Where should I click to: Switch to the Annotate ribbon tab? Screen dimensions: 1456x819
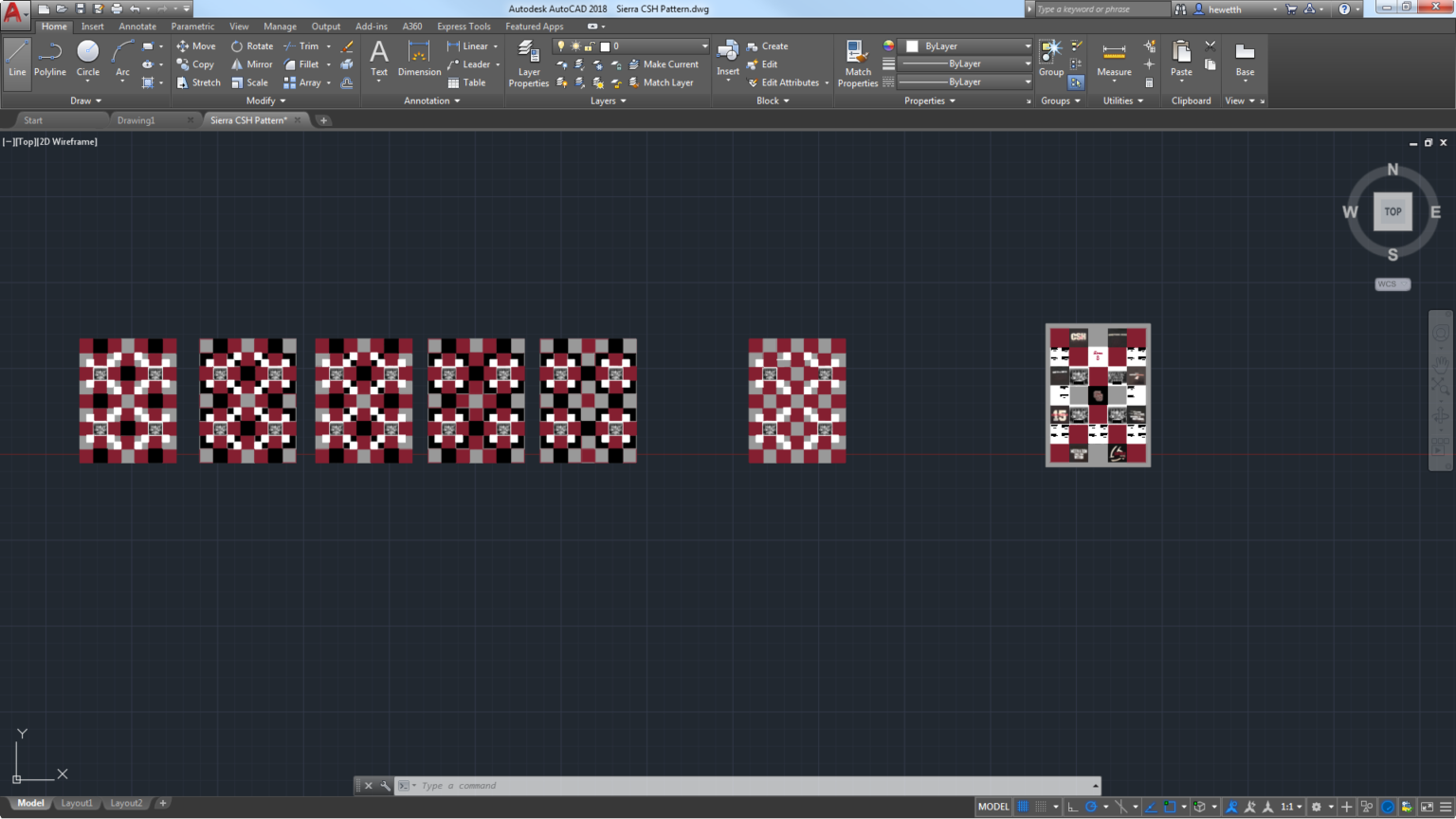(136, 26)
